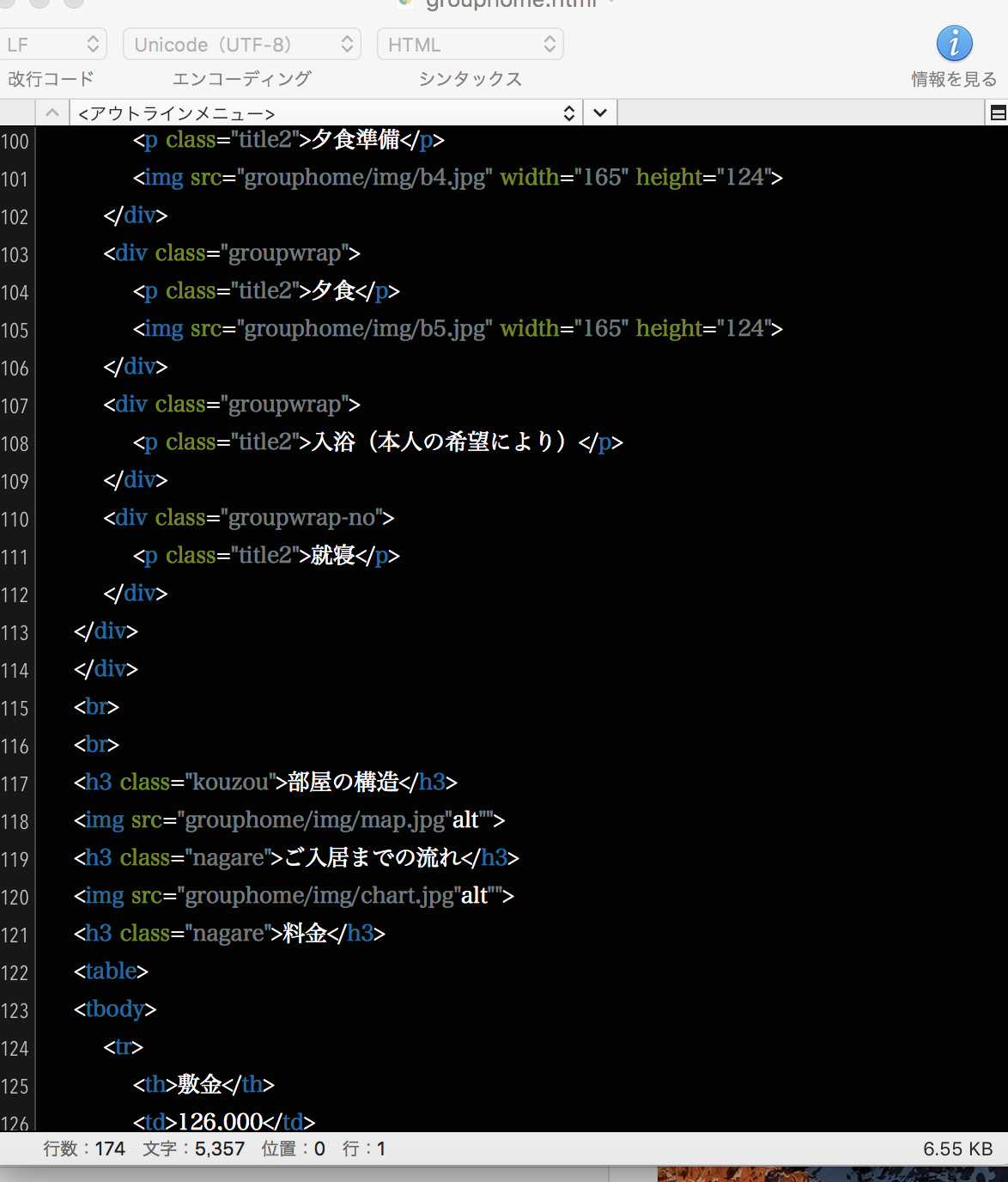Open the 情報を見る info inspector
Screen dimensions: 1008x1182
click(x=954, y=45)
